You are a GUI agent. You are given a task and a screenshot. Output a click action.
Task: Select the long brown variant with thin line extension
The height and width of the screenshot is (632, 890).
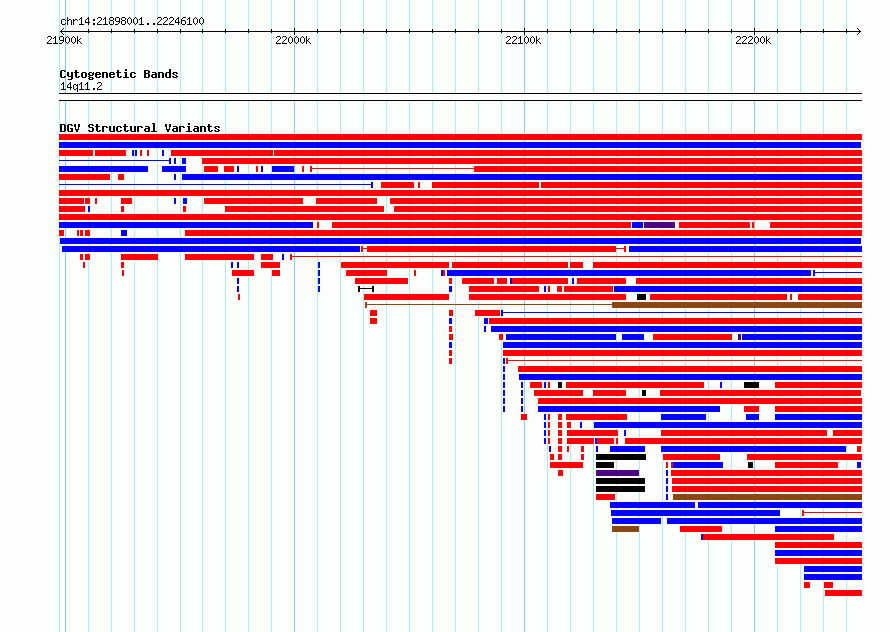pyautogui.click(x=614, y=305)
